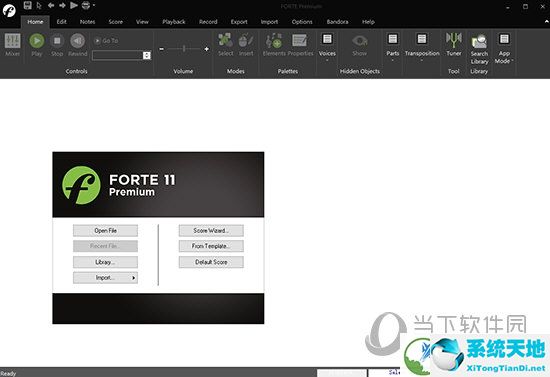The width and height of the screenshot is (550, 377).
Task: Activate Select mode
Action: pyautogui.click(x=225, y=45)
